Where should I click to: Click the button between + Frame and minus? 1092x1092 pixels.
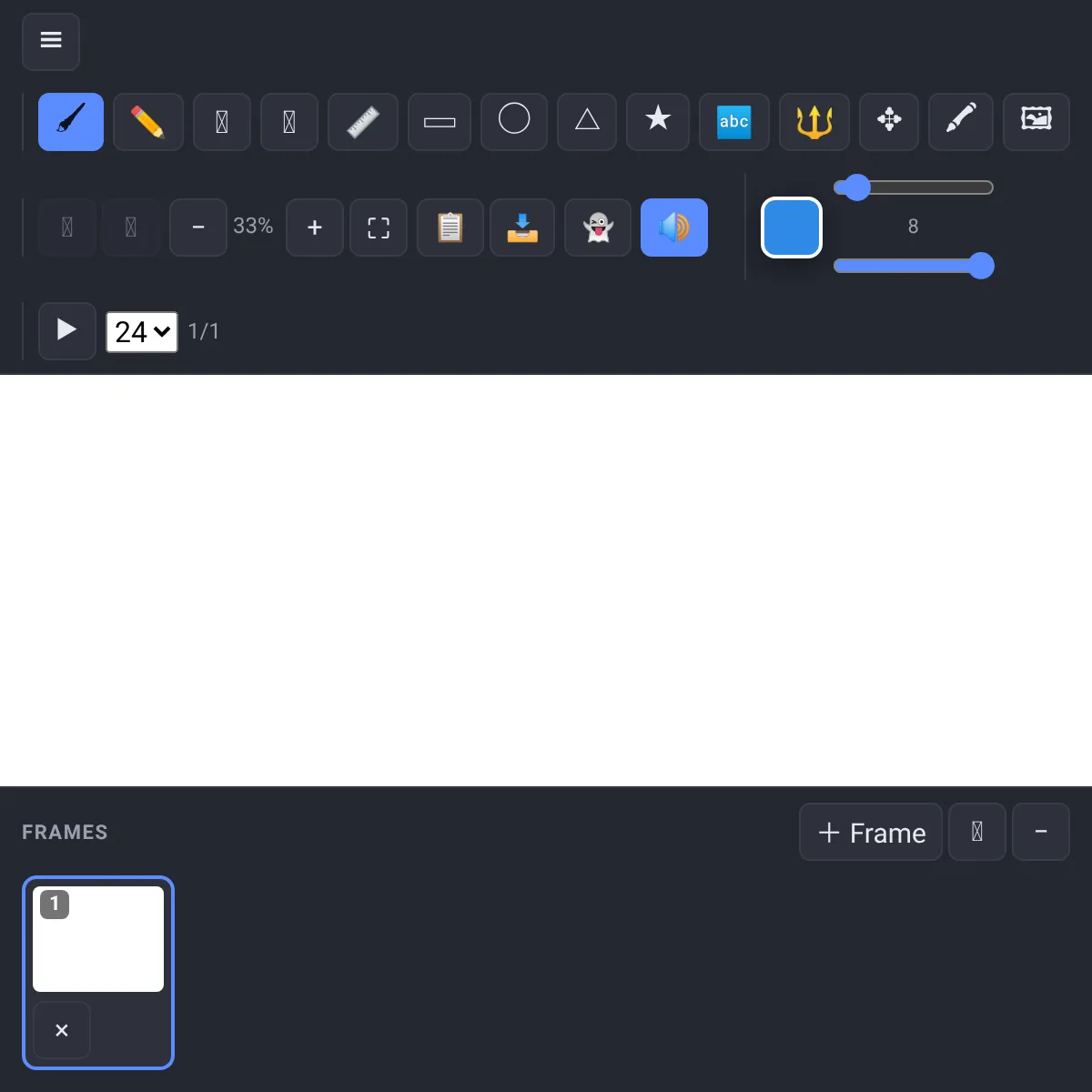tap(977, 832)
